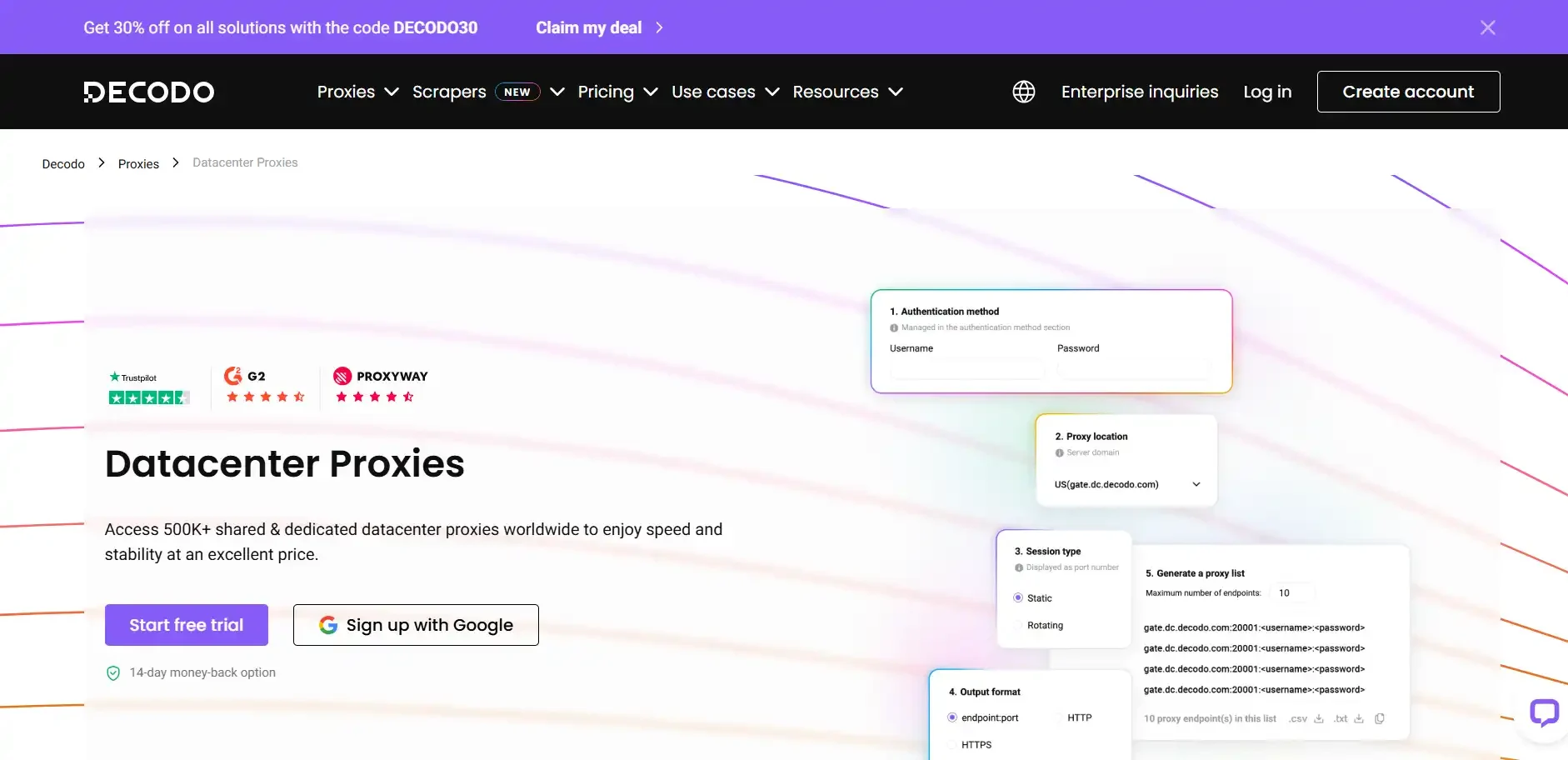Click the NEW badge next to Scrapers
Screen dimensions: 1568x760
coord(517,92)
